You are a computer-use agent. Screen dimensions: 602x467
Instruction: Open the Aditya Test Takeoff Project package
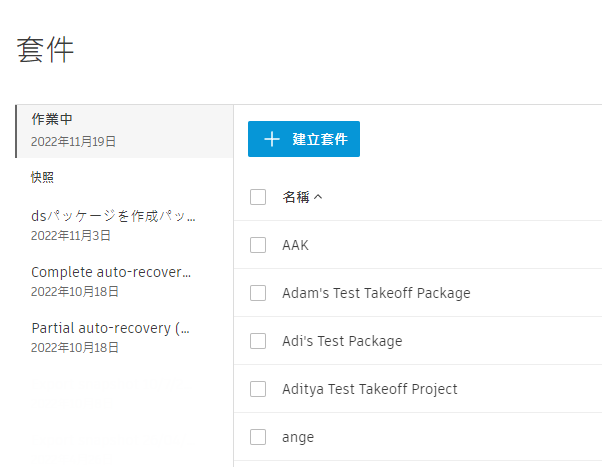369,389
